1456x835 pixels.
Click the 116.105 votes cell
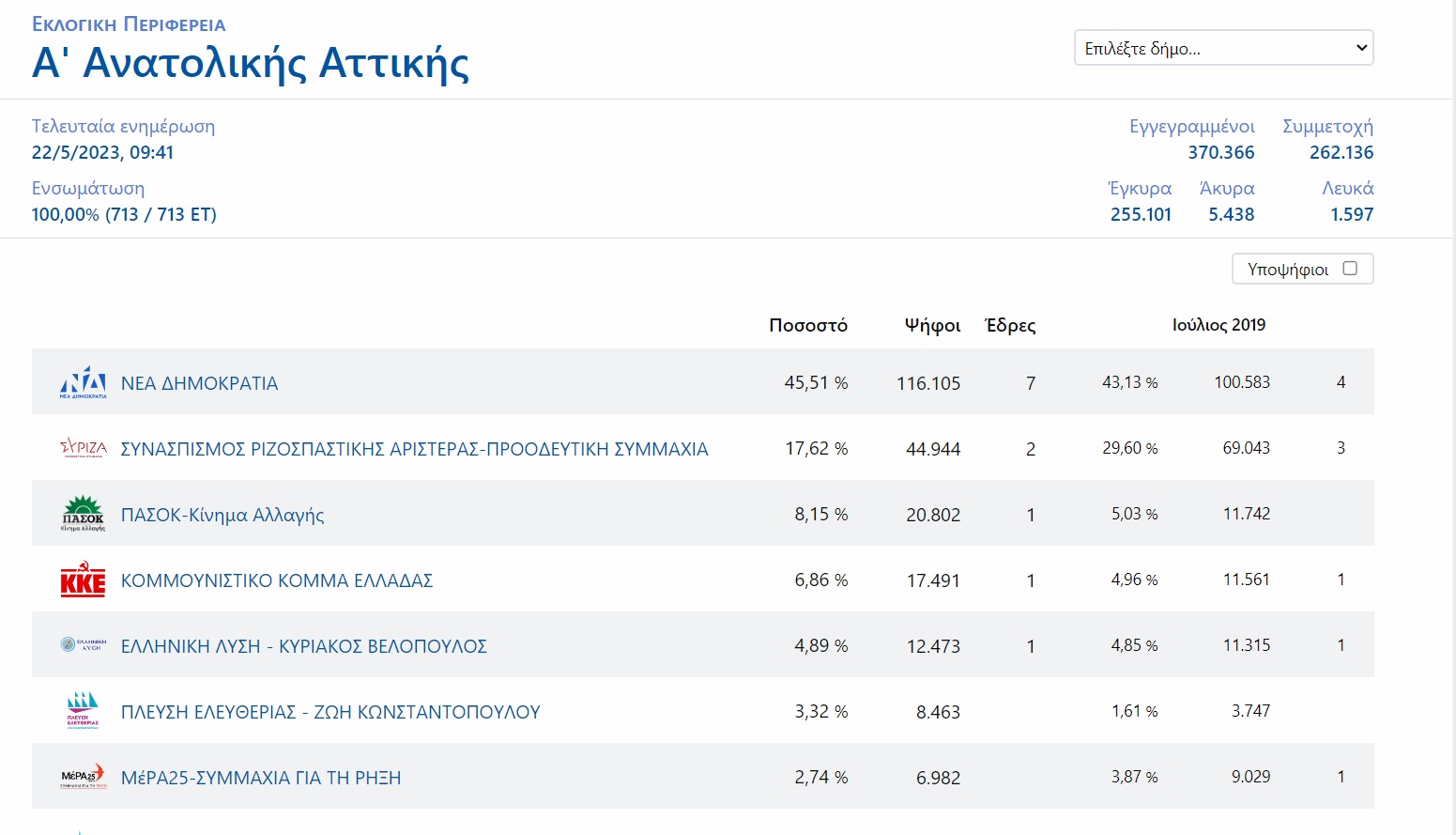point(928,383)
